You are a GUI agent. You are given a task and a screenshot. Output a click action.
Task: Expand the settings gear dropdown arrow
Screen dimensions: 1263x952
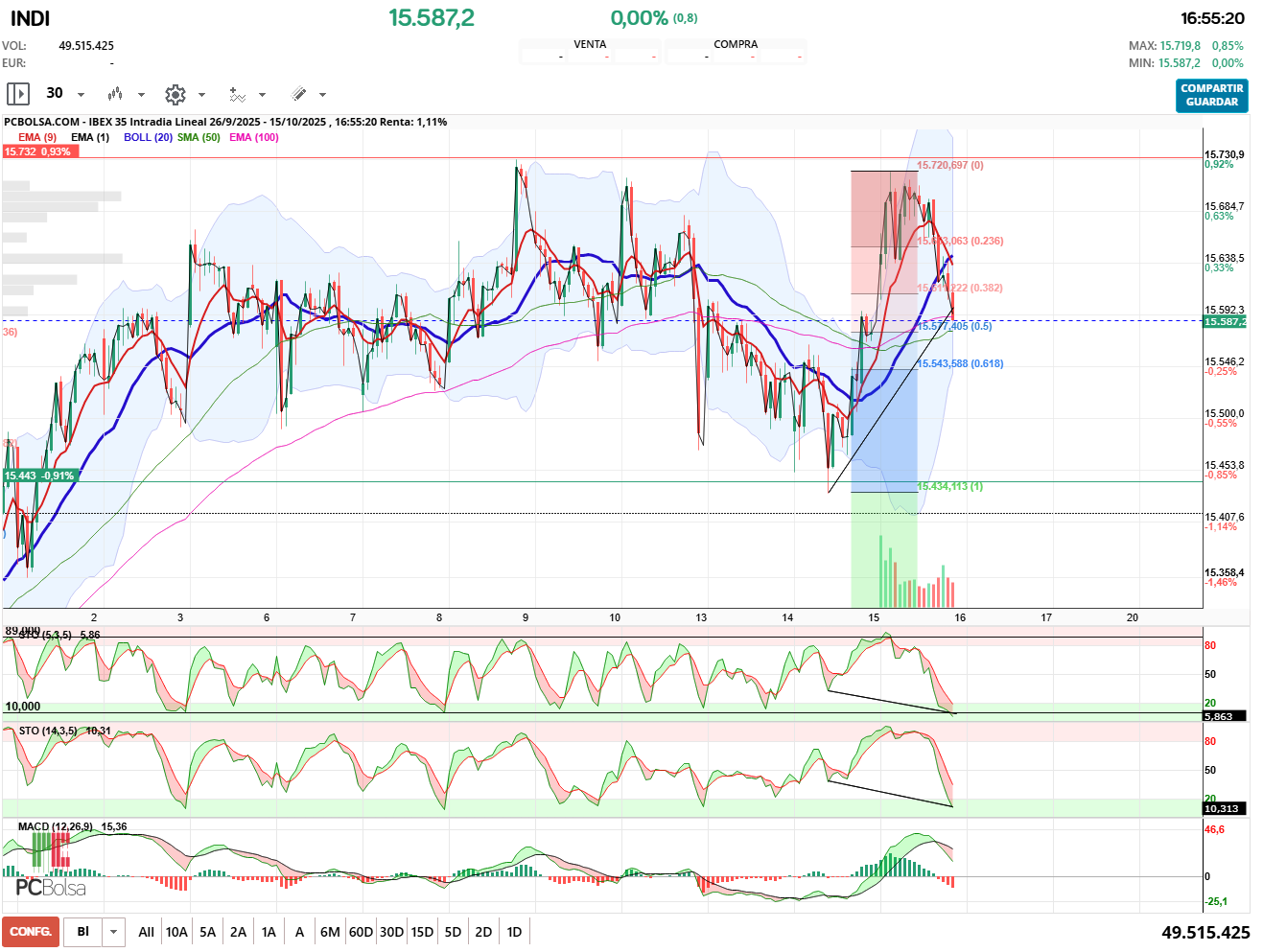point(201,95)
